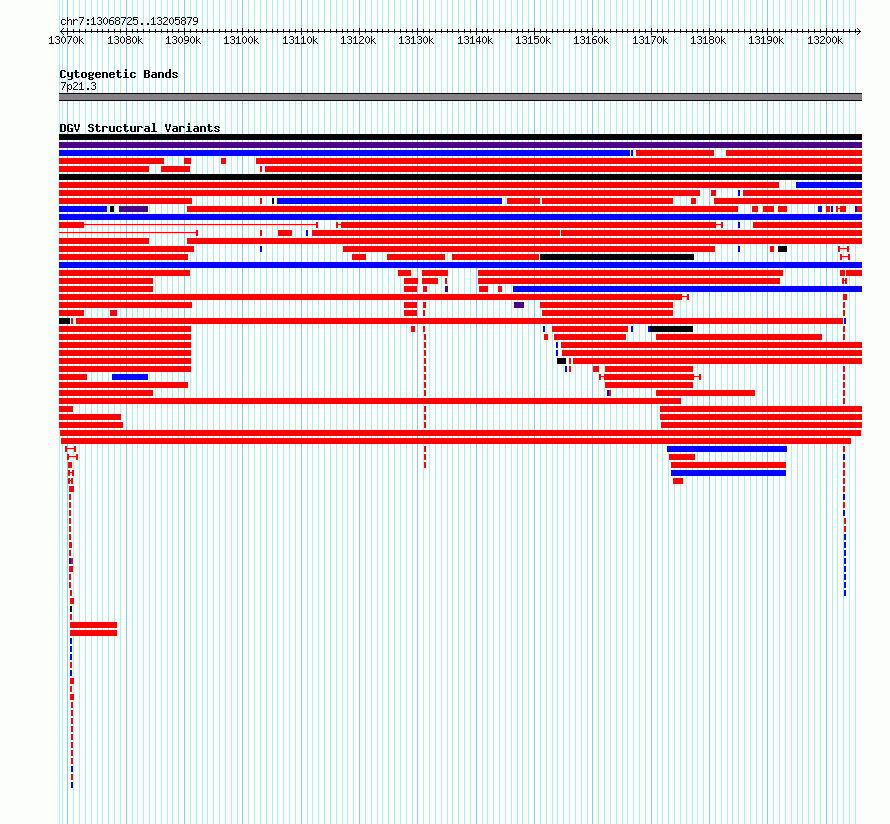This screenshot has width=890, height=824.
Task: Click the 13070k ruler label
Action: tap(66, 40)
